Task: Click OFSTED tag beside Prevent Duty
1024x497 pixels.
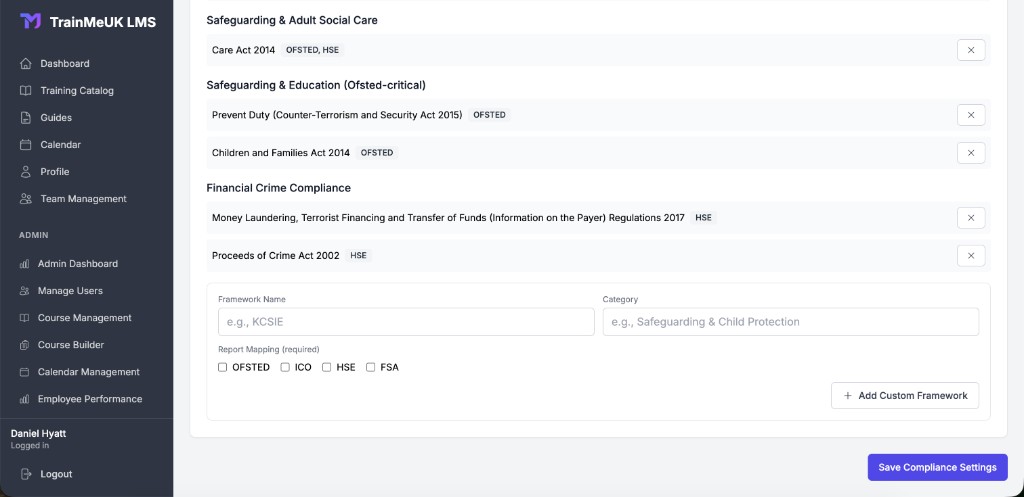Action: [489, 115]
